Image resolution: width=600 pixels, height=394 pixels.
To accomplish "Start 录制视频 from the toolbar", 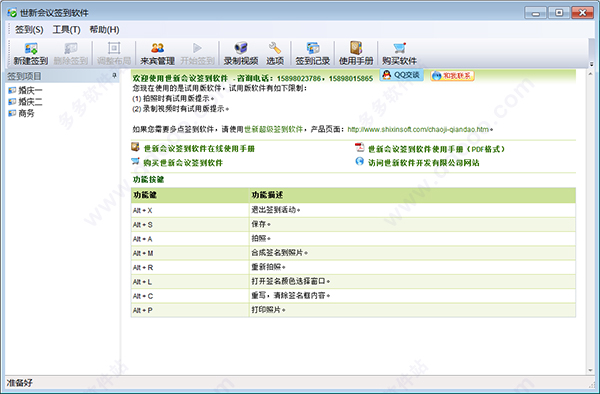I will [x=241, y=53].
